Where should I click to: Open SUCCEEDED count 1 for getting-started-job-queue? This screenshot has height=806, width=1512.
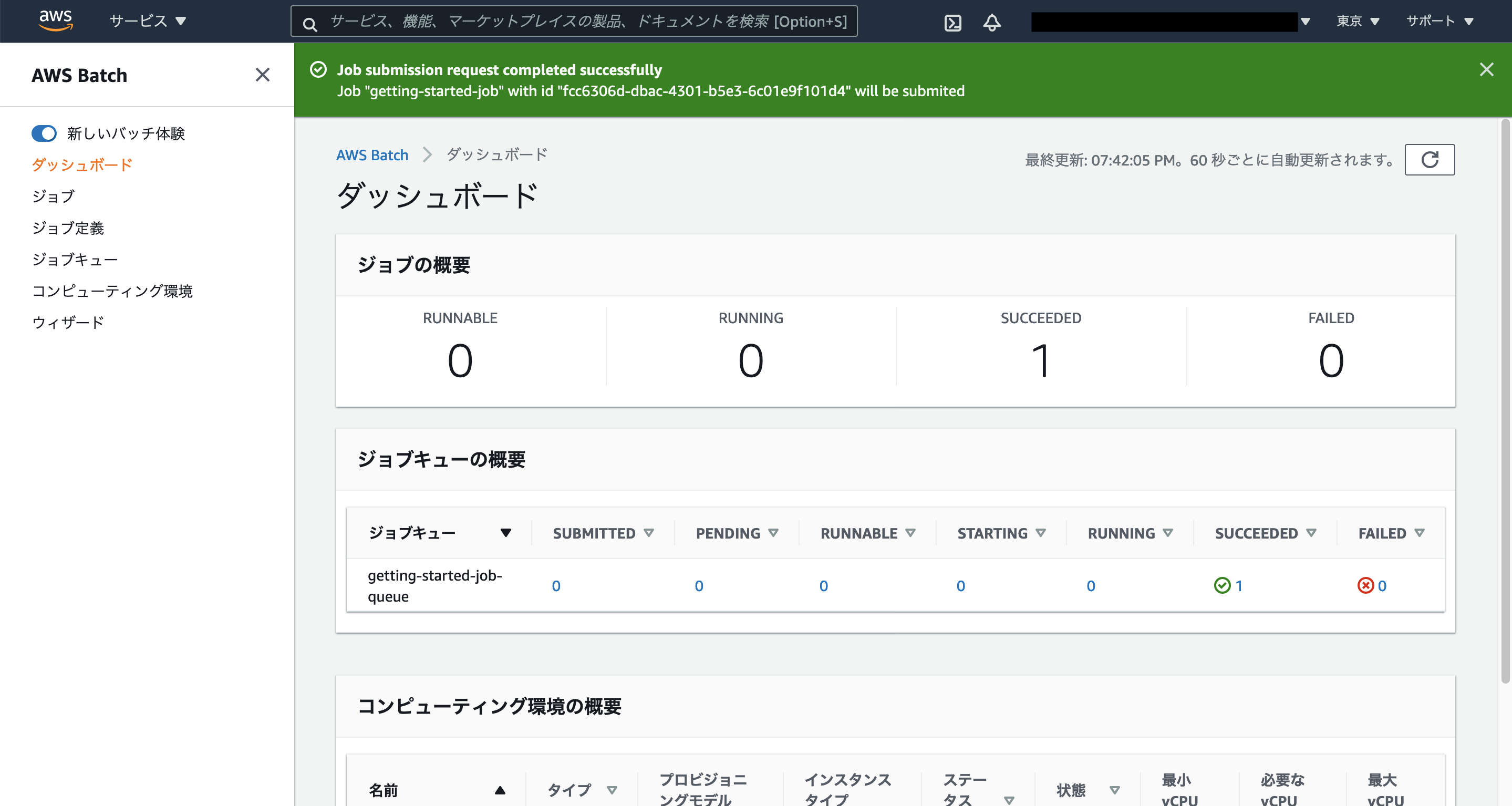[x=1238, y=586]
